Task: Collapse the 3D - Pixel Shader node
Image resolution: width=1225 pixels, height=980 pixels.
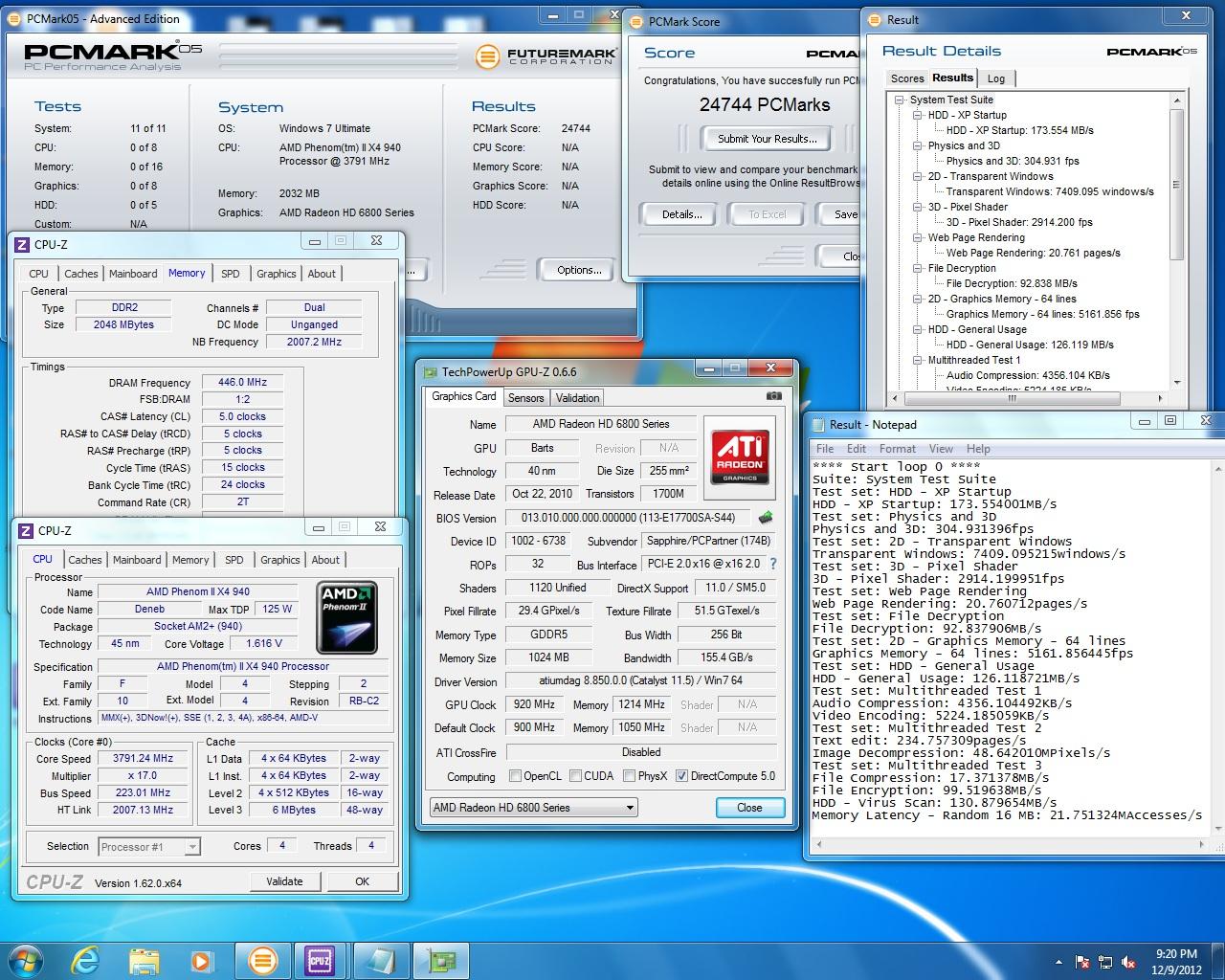Action: pyautogui.click(x=917, y=207)
